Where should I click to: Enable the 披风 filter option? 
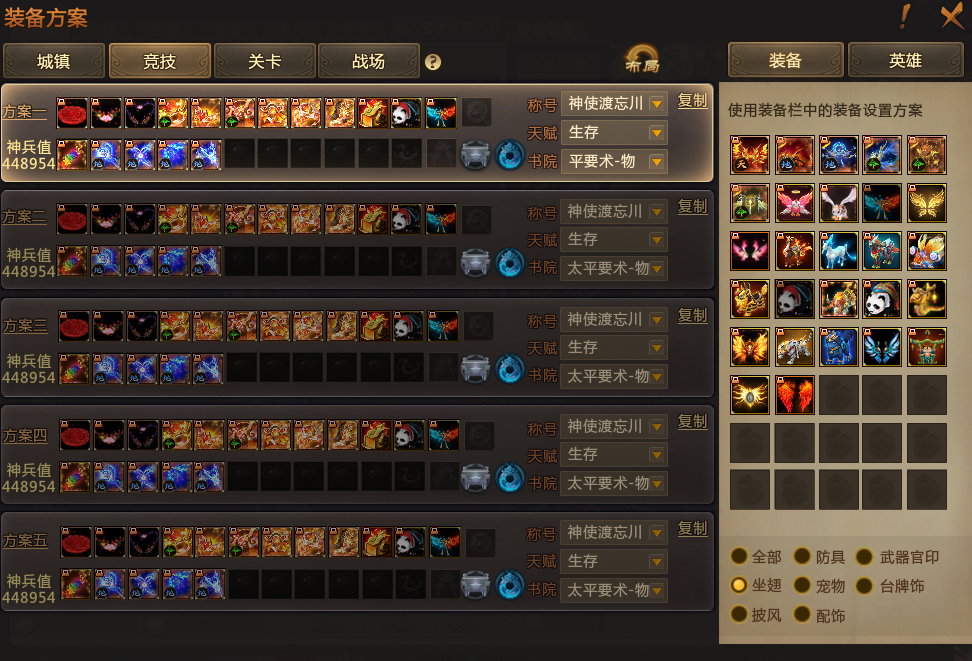tap(739, 614)
